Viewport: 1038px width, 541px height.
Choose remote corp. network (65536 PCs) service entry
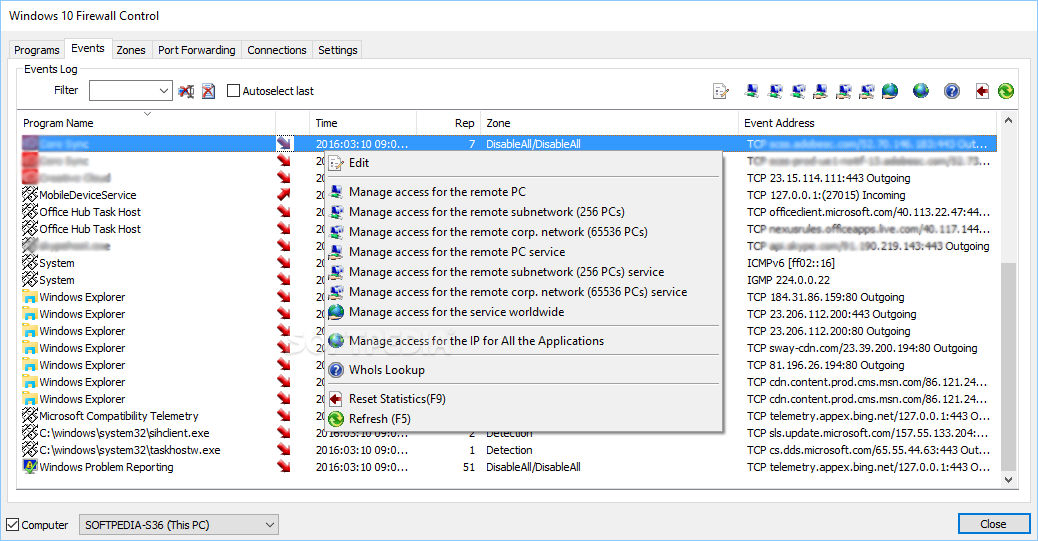click(x=524, y=292)
